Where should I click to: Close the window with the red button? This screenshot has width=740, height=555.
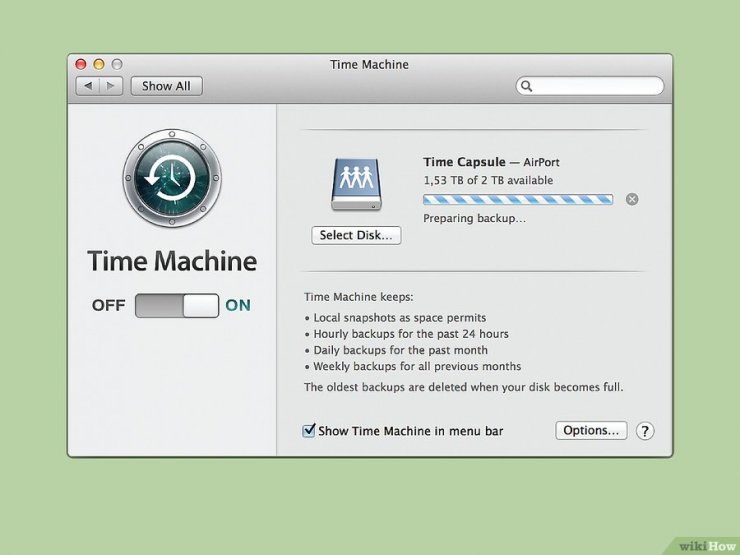coord(81,64)
